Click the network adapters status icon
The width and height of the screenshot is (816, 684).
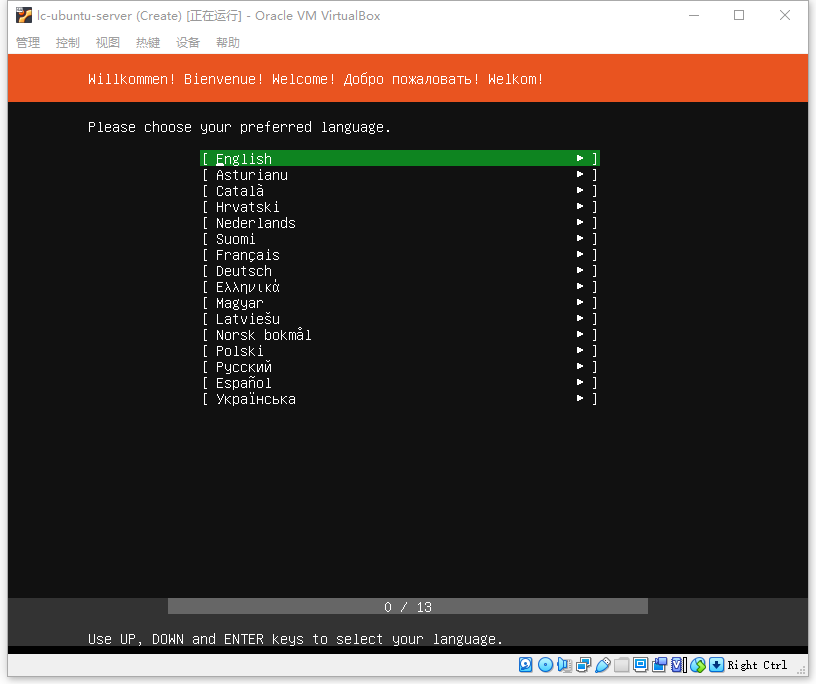583,665
